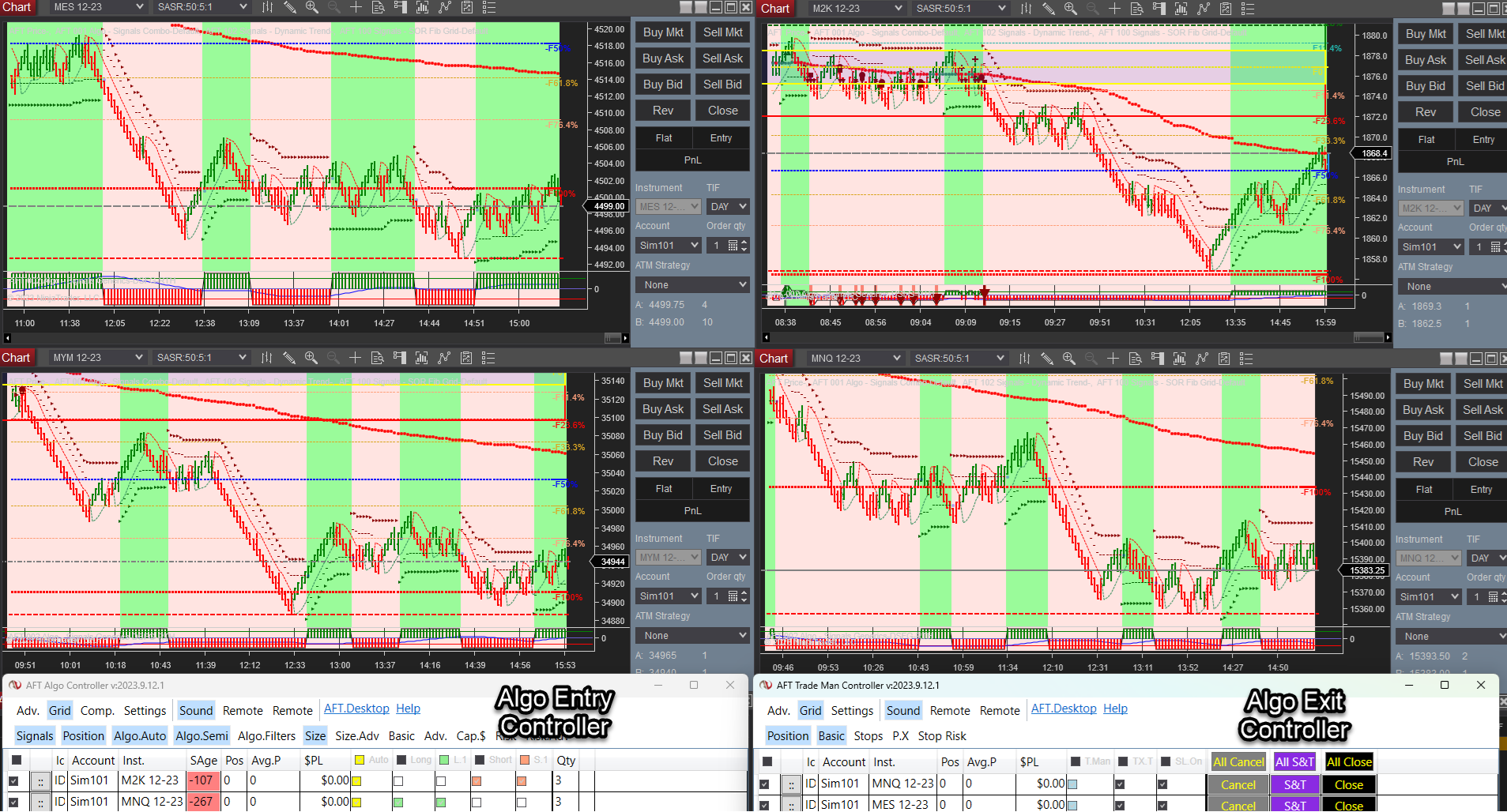The image size is (1507, 812).
Task: Toggle row checkbox for M2K 12-23 in Algo Controller
Action: point(13,780)
